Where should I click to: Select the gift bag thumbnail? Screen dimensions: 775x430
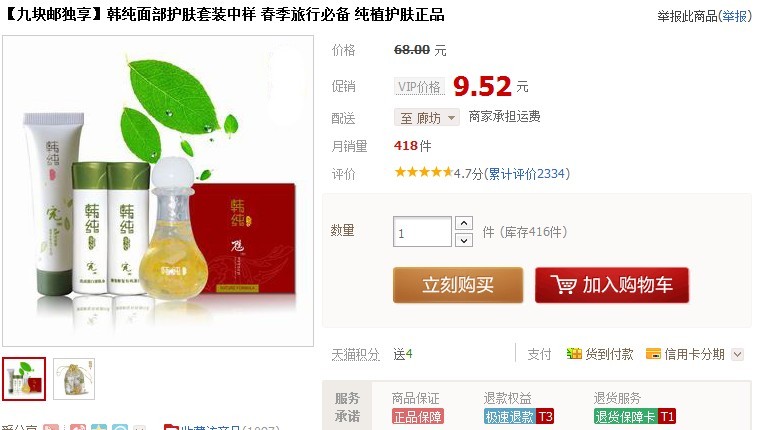[x=74, y=379]
